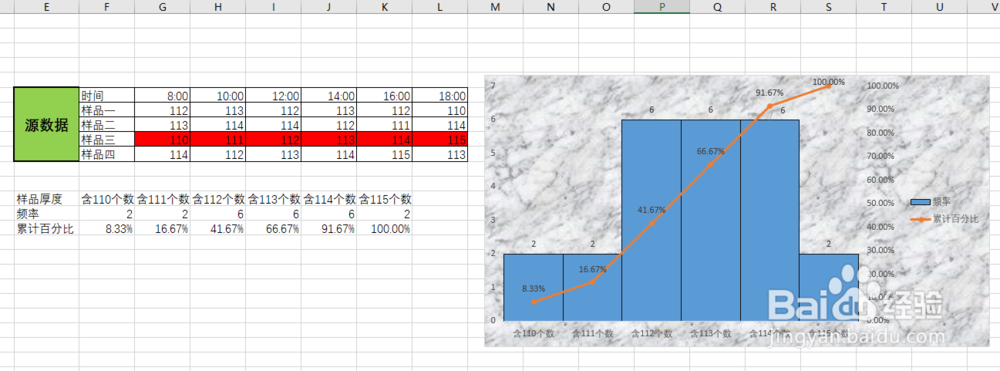This screenshot has height=371, width=1000.
Task: Click the 含113个数 bar in chart
Action: click(710, 220)
